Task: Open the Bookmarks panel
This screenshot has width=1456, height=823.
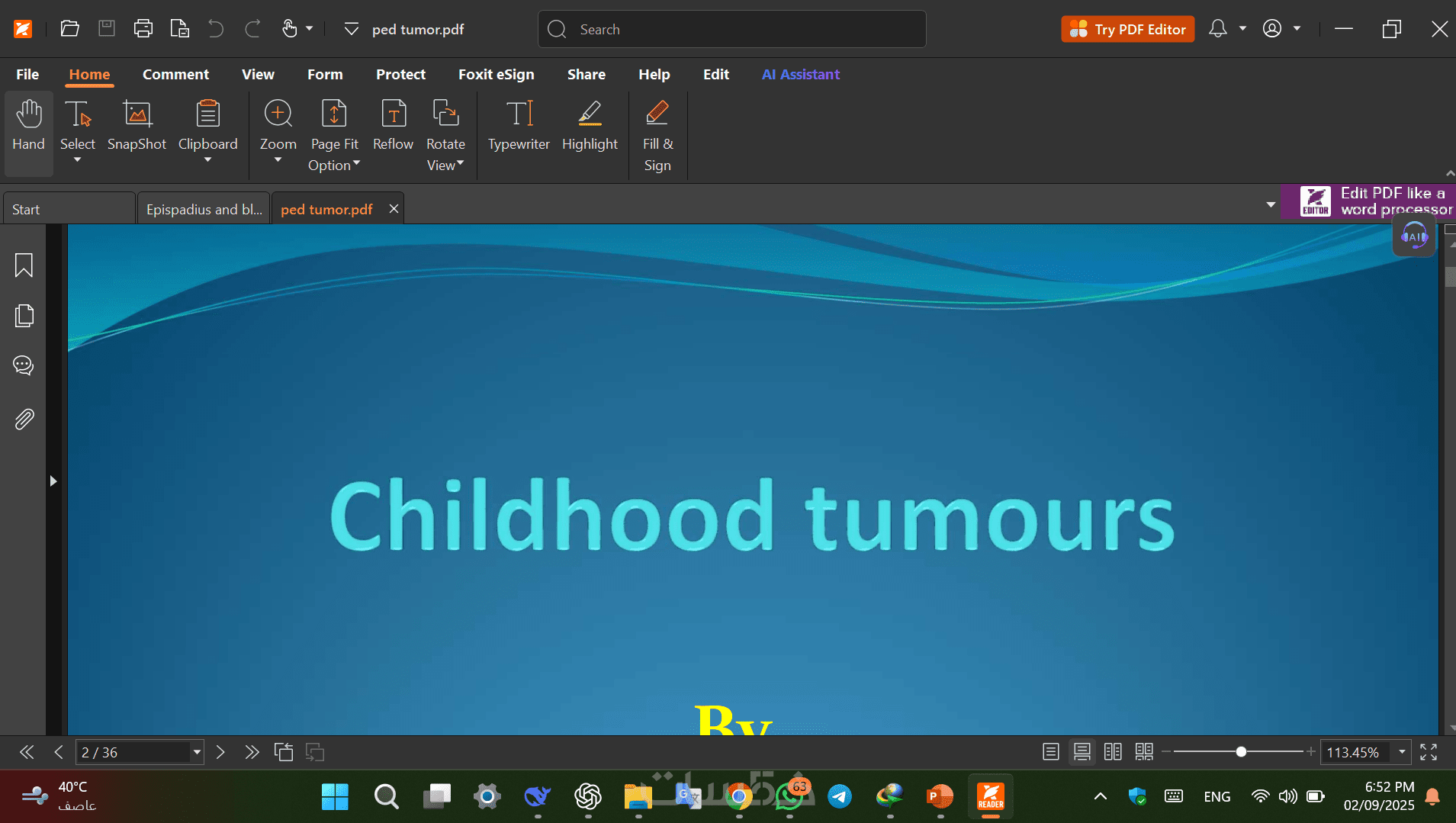Action: click(24, 265)
